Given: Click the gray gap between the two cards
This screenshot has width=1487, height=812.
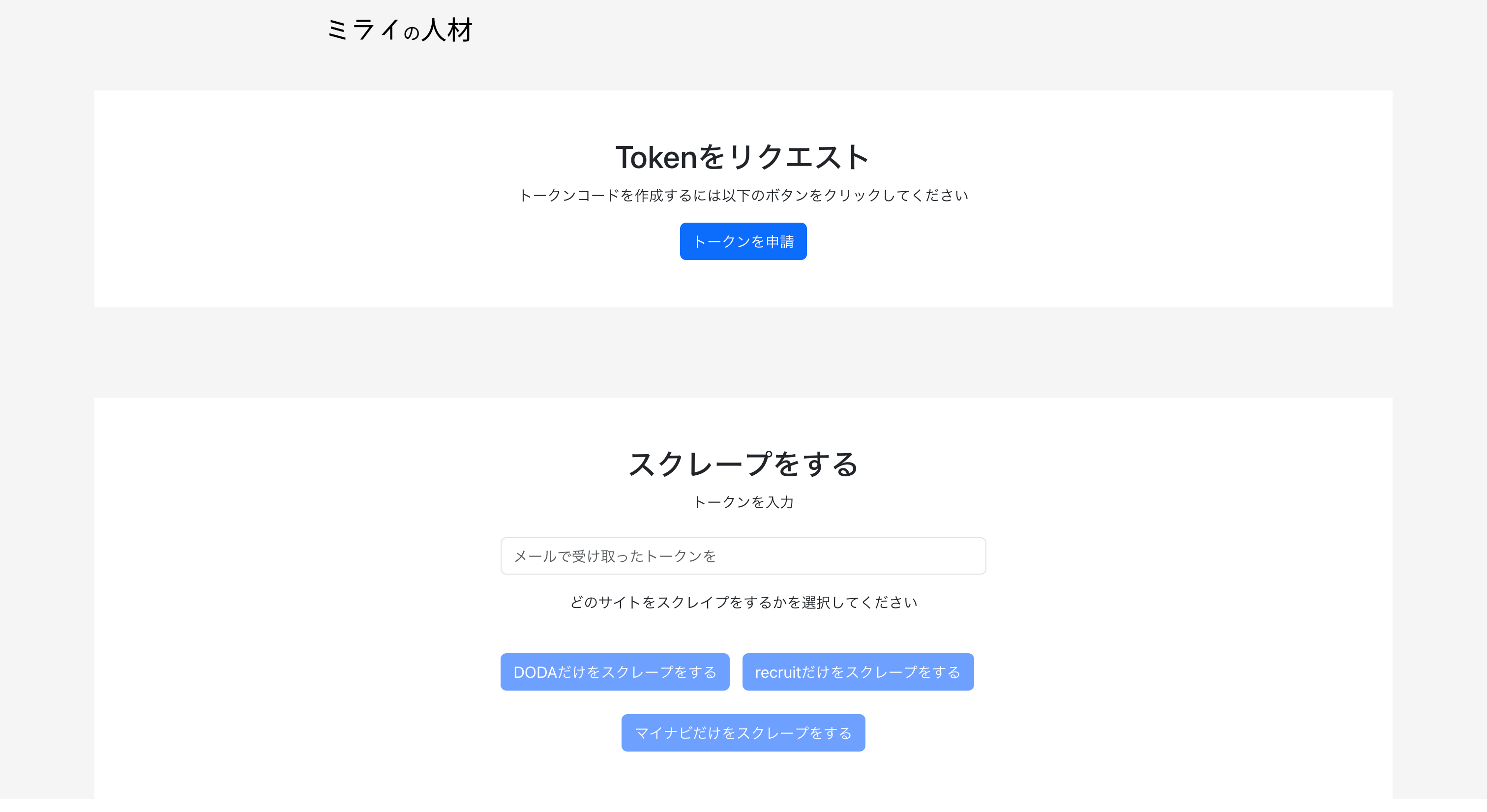Looking at the screenshot, I should pos(743,352).
